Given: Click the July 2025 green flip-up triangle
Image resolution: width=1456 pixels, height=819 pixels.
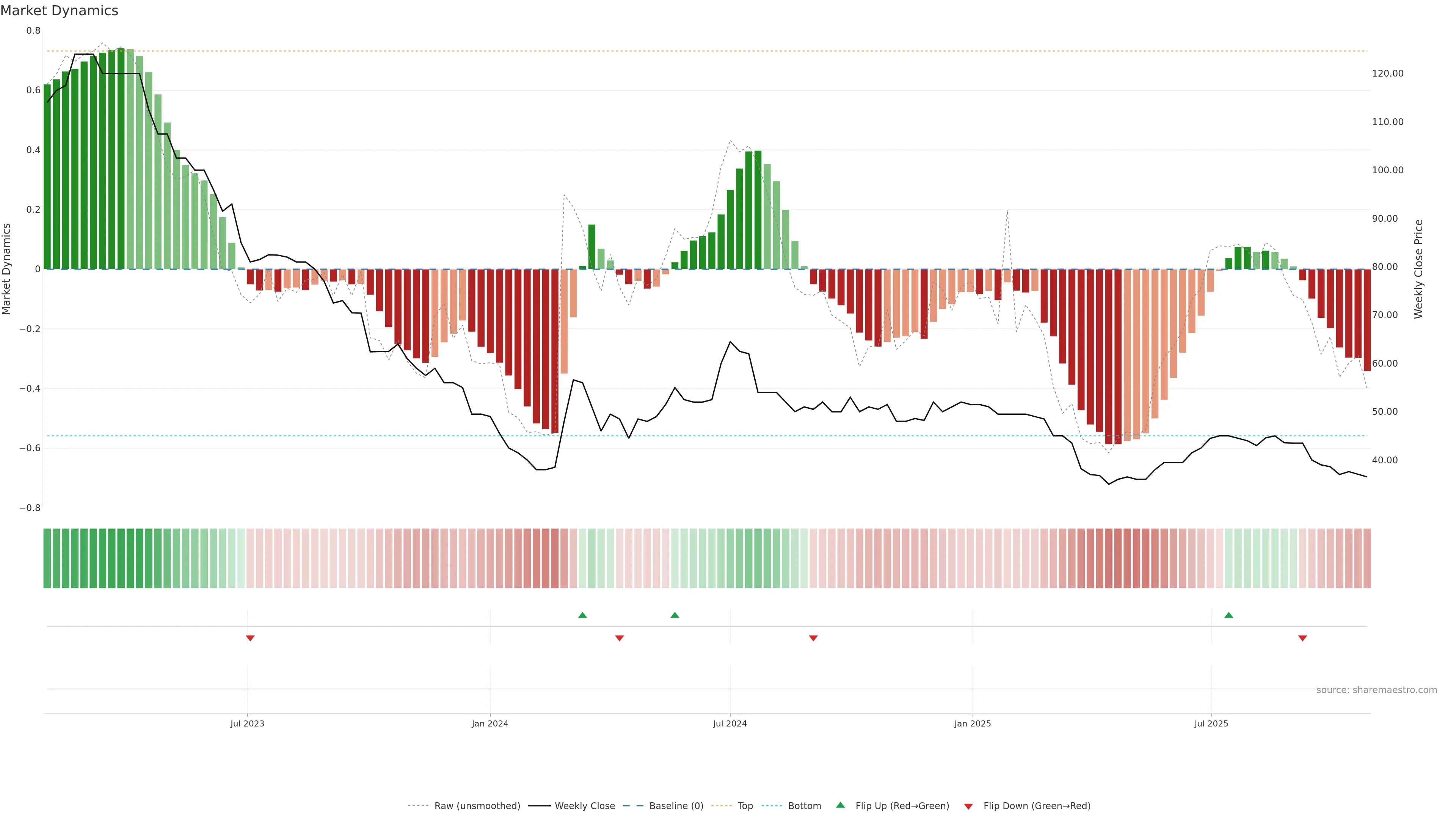Looking at the screenshot, I should coord(1228,615).
